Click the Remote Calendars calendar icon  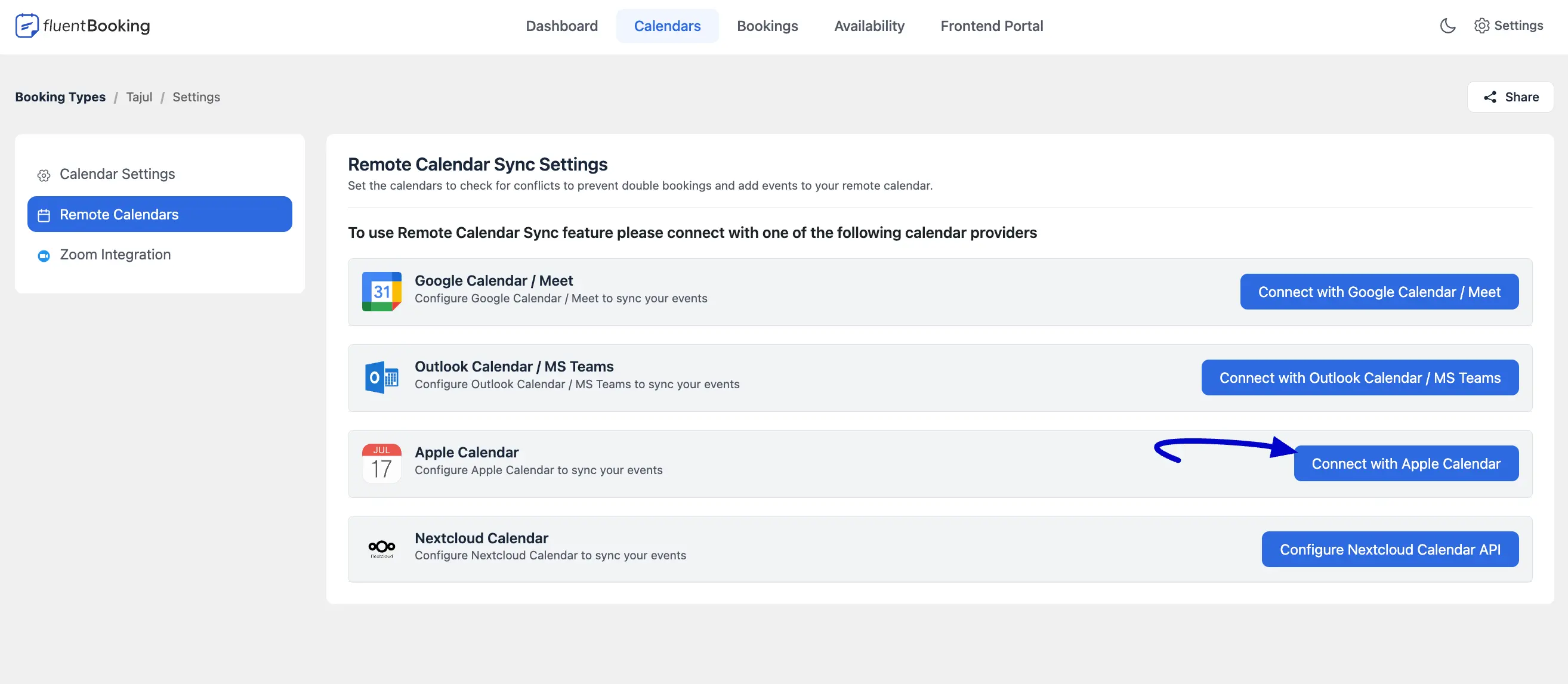click(44, 215)
